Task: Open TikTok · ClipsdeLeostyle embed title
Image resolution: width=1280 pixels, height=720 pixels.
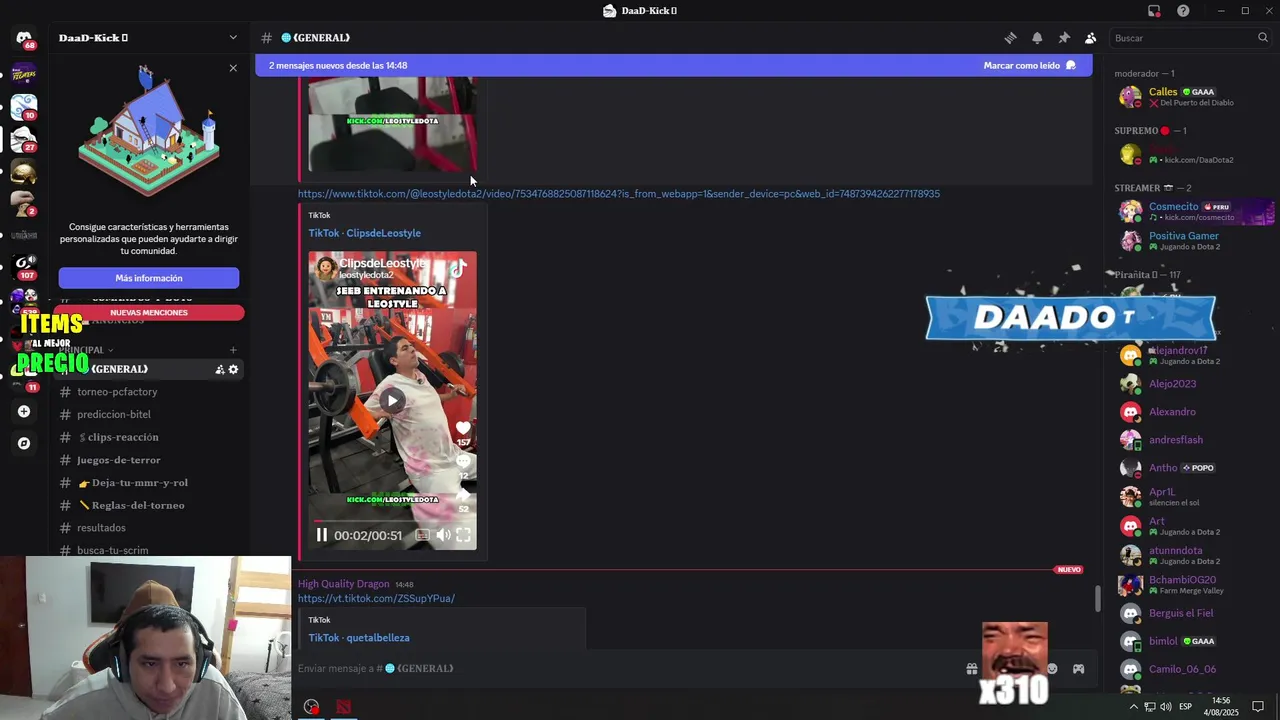Action: pos(364,233)
